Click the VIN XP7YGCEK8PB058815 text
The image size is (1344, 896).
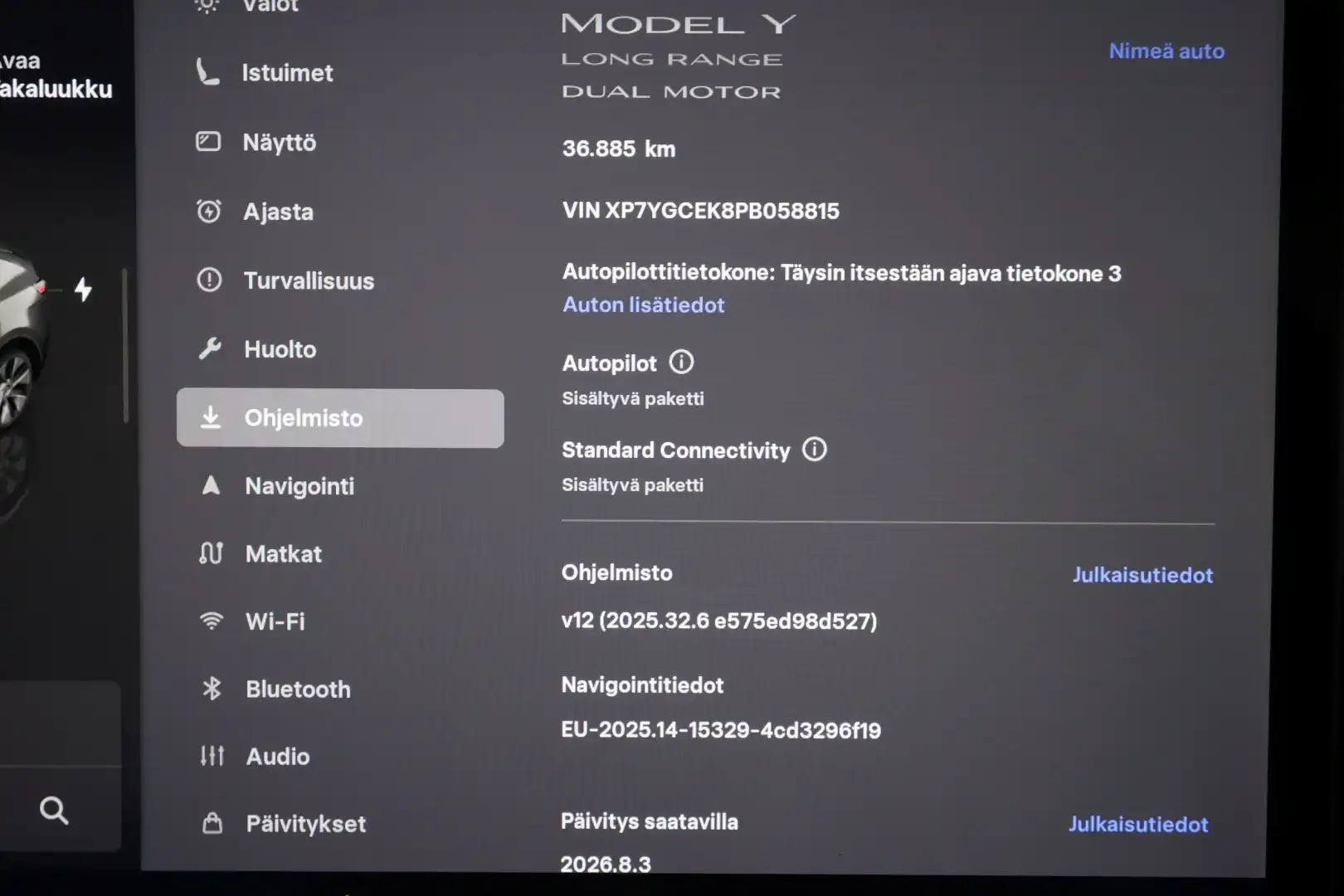tap(701, 211)
